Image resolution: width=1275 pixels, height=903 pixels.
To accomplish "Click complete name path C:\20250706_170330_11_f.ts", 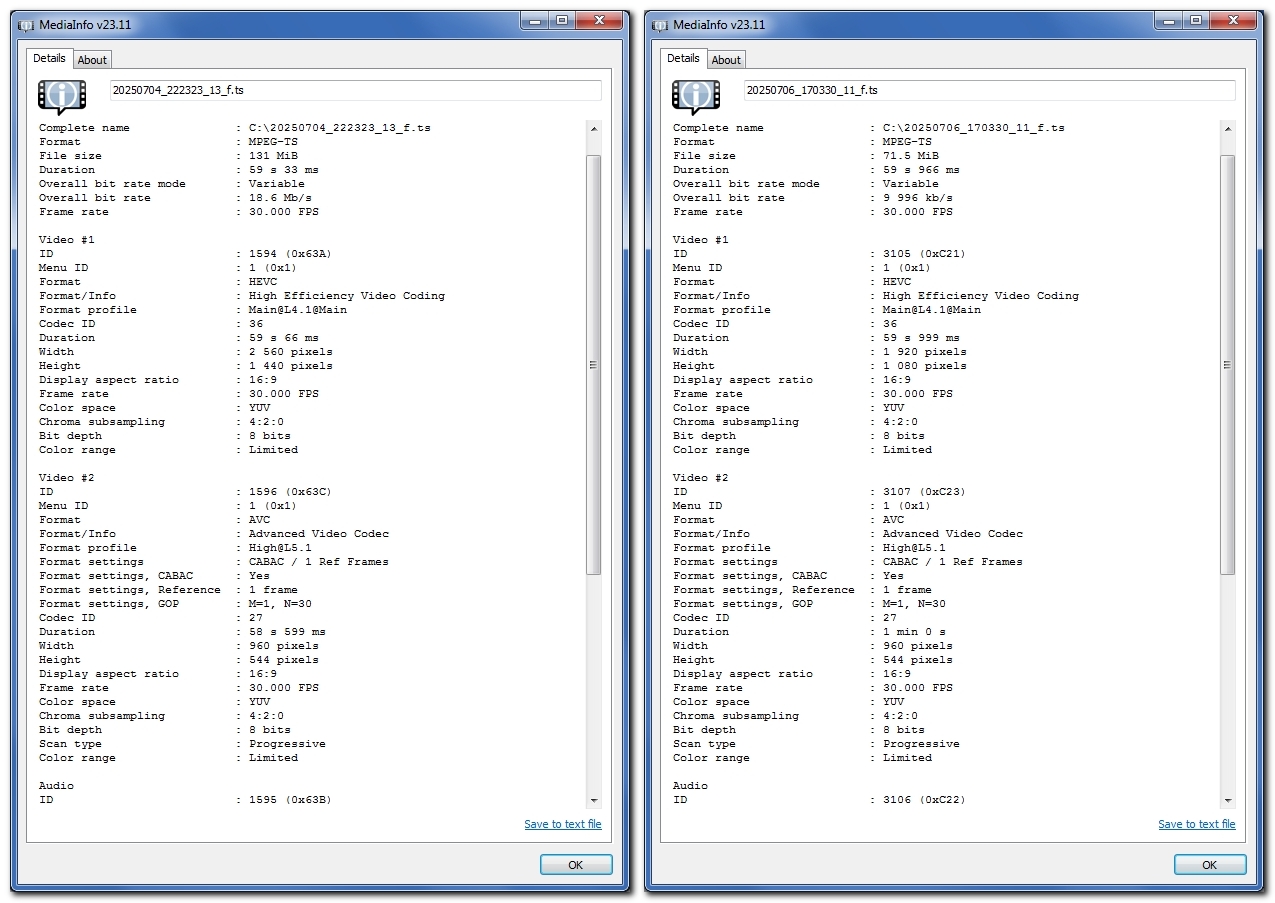I will click(974, 128).
